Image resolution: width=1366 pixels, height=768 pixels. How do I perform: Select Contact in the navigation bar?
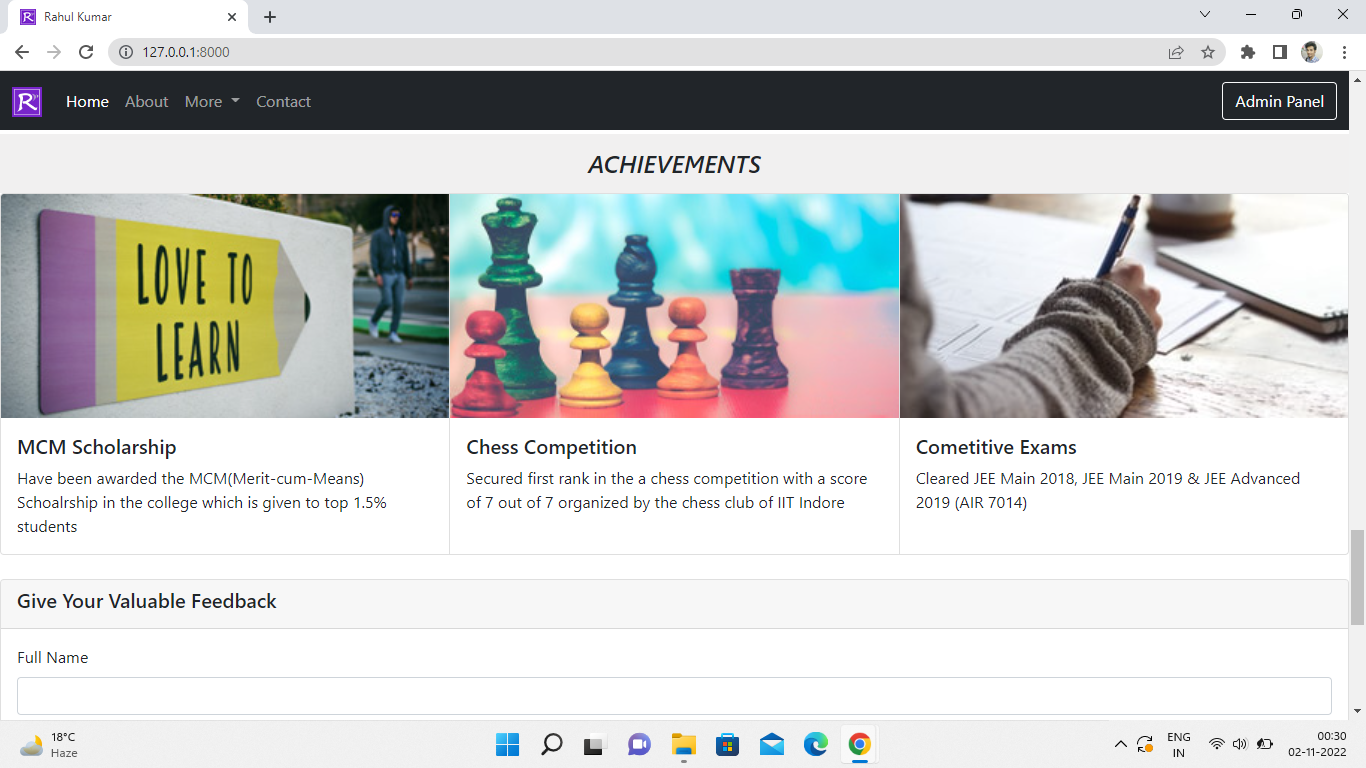pos(283,101)
